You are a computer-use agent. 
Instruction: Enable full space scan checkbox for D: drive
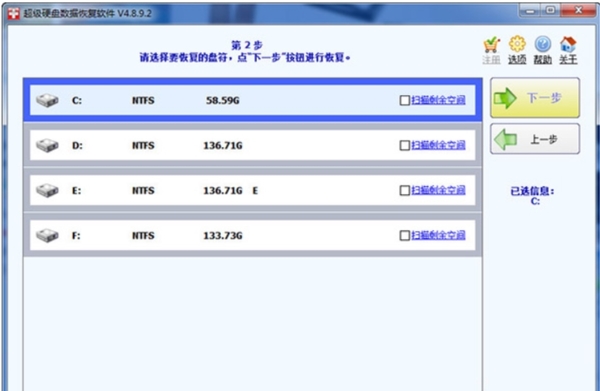tap(404, 145)
